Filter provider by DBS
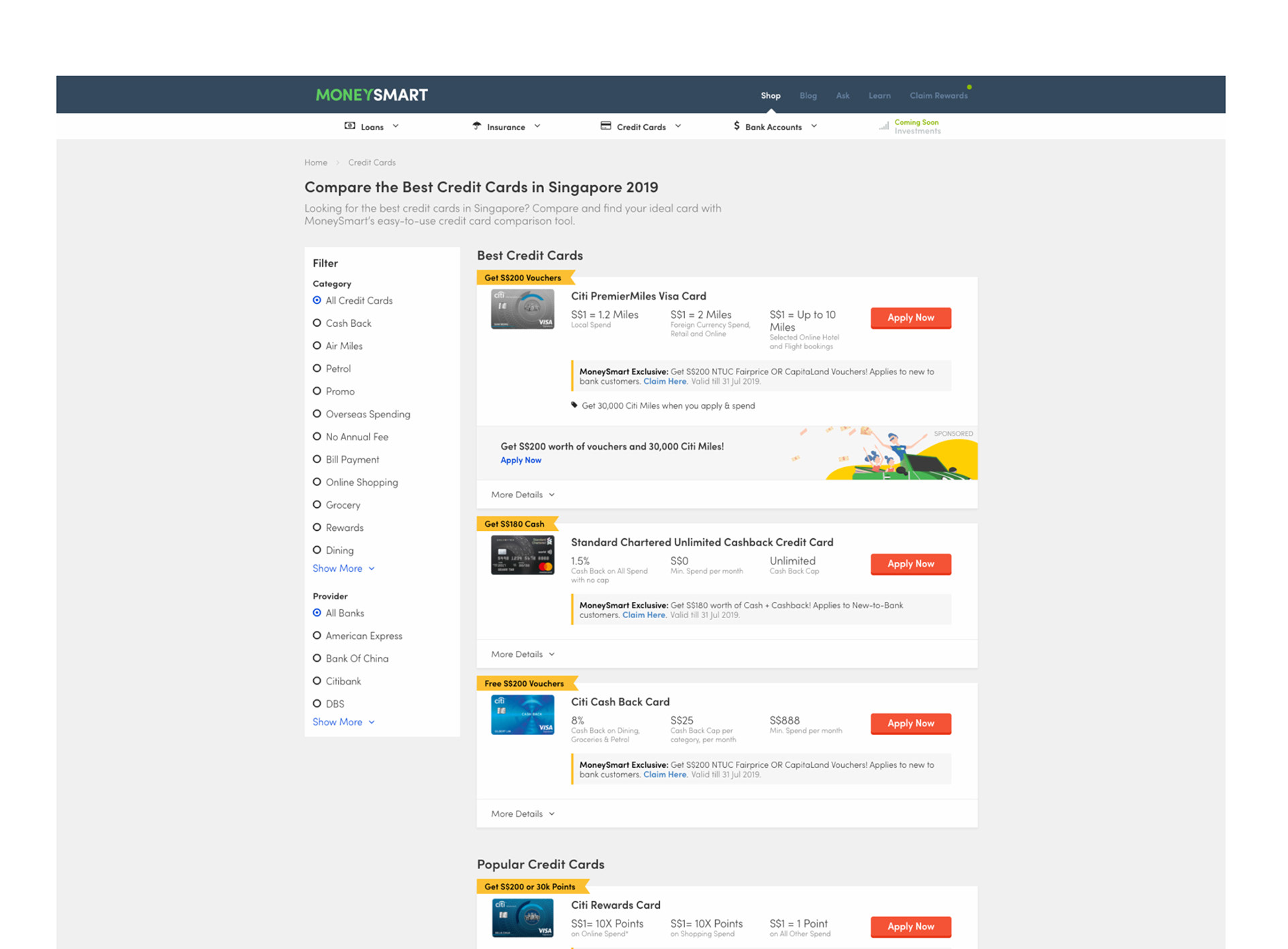 [x=329, y=704]
